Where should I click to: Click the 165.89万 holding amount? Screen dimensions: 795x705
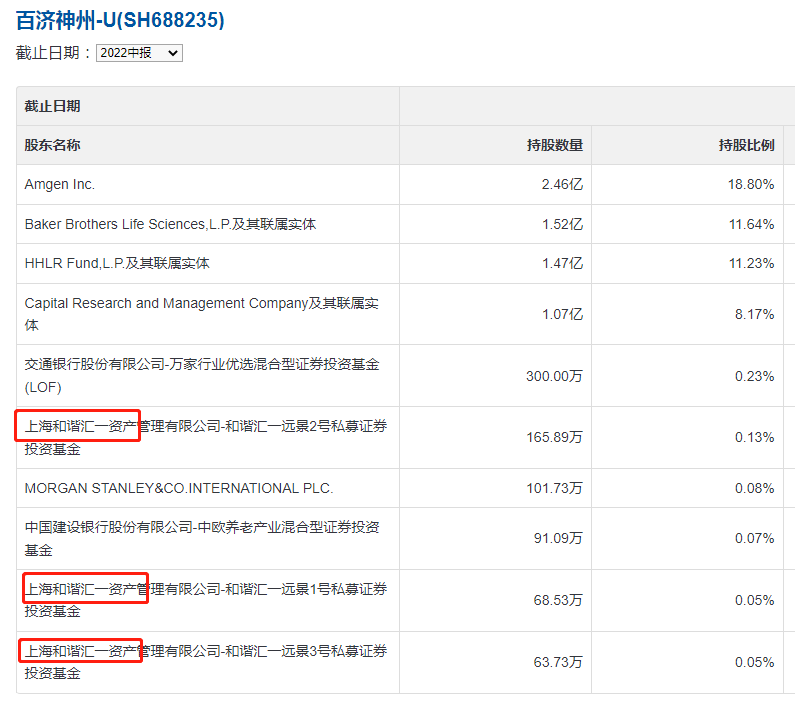click(x=554, y=437)
